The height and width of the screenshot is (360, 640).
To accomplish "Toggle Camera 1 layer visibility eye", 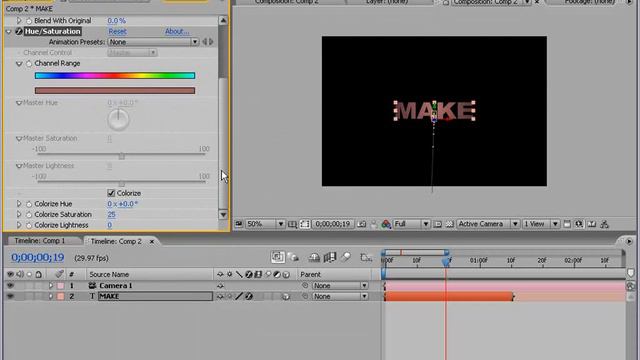I will pos(10,286).
